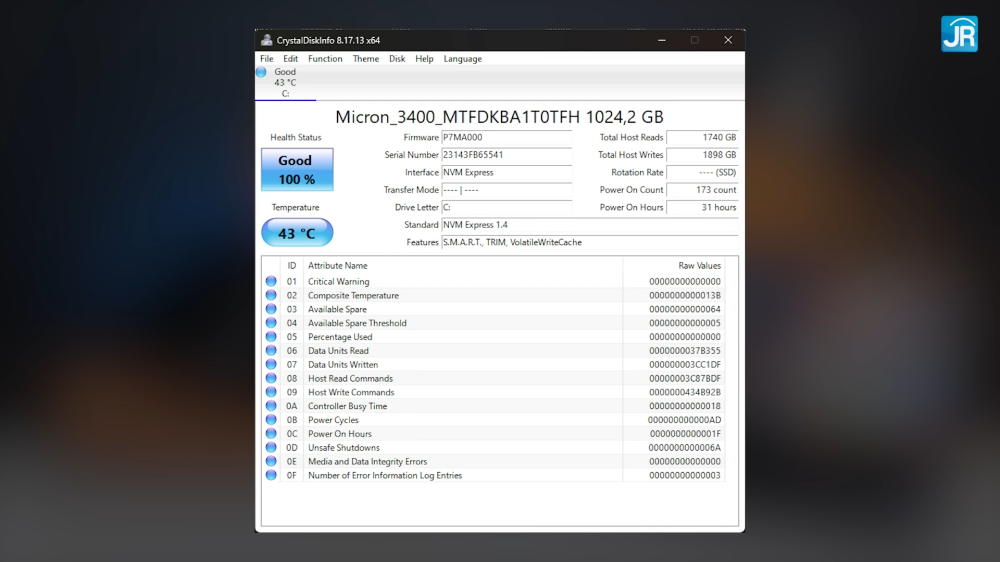The height and width of the screenshot is (562, 1000).
Task: Click status orb for Available Spare row 03
Action: tap(271, 309)
